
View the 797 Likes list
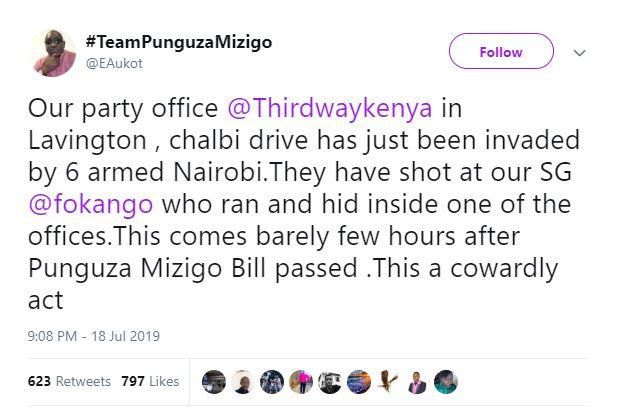pos(149,381)
